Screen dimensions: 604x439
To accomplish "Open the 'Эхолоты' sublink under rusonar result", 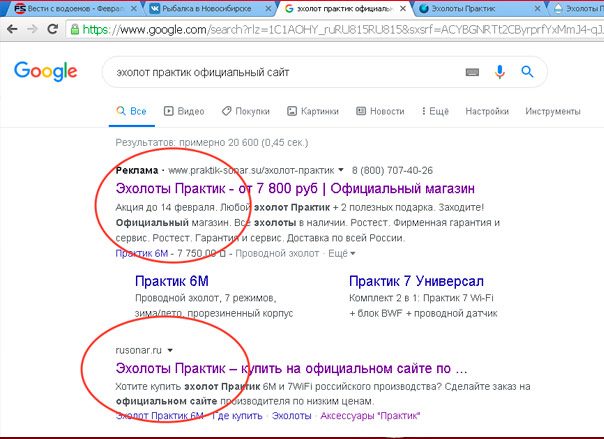I will click(x=292, y=416).
